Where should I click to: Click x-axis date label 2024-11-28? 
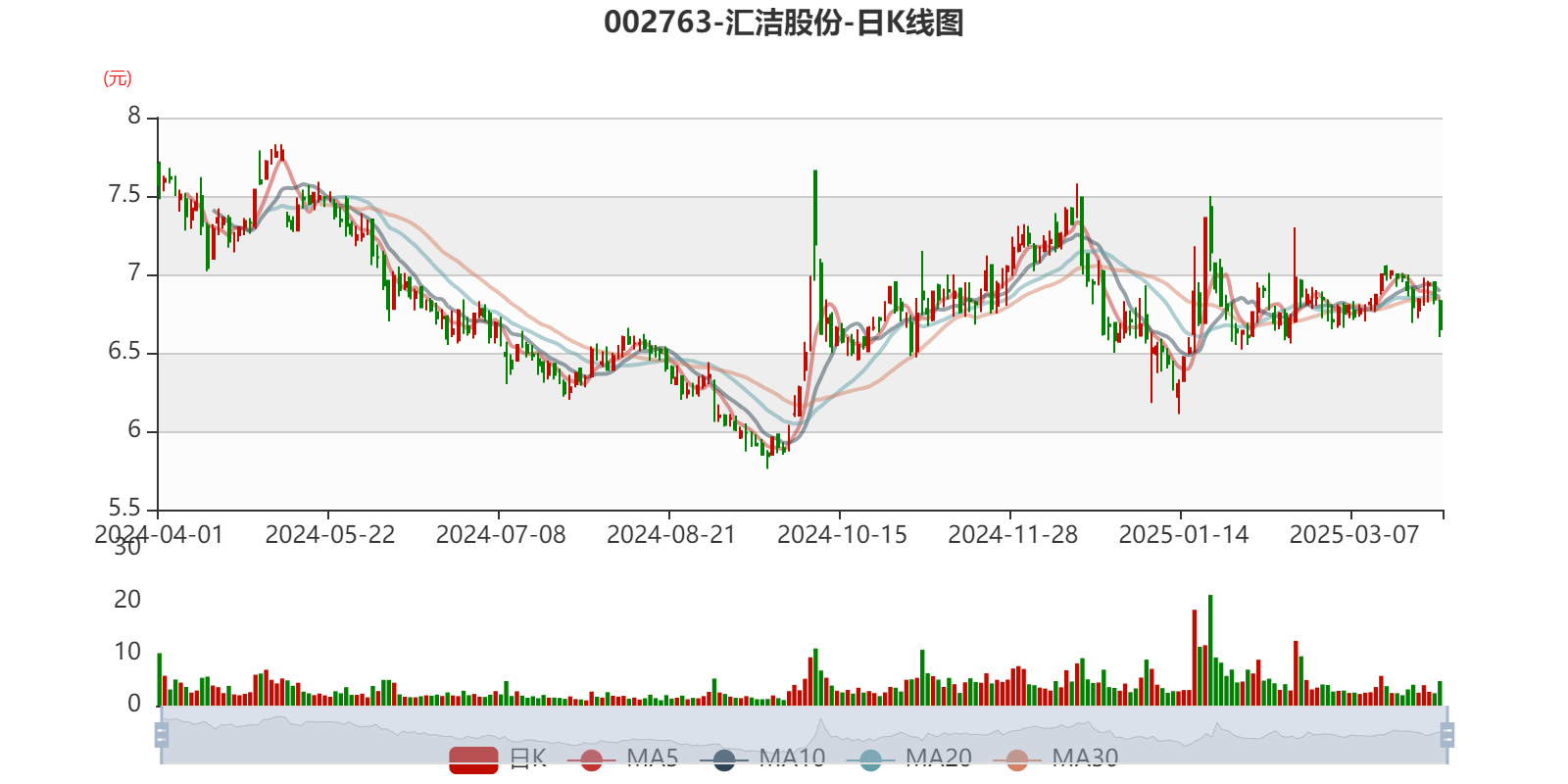pyautogui.click(x=1012, y=535)
